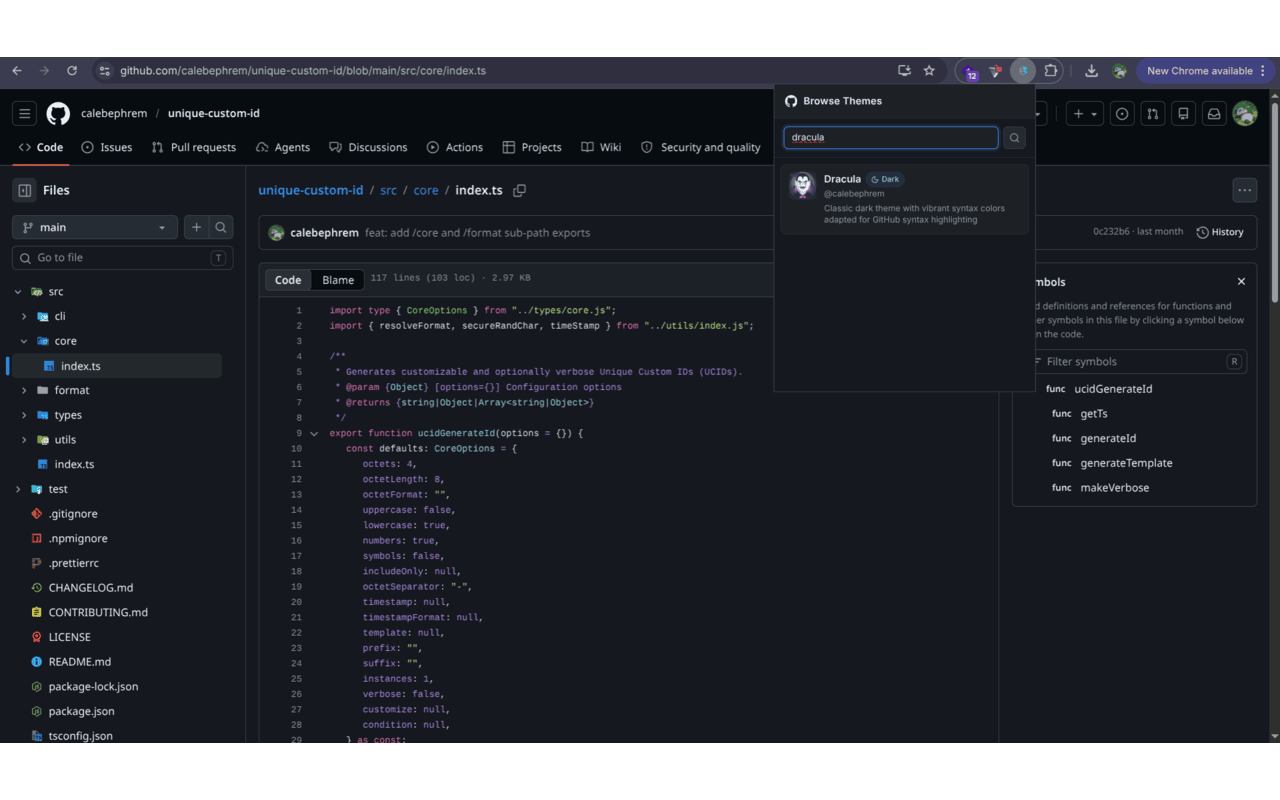
Task: Open commit message about sub-path exports
Action: (478, 233)
